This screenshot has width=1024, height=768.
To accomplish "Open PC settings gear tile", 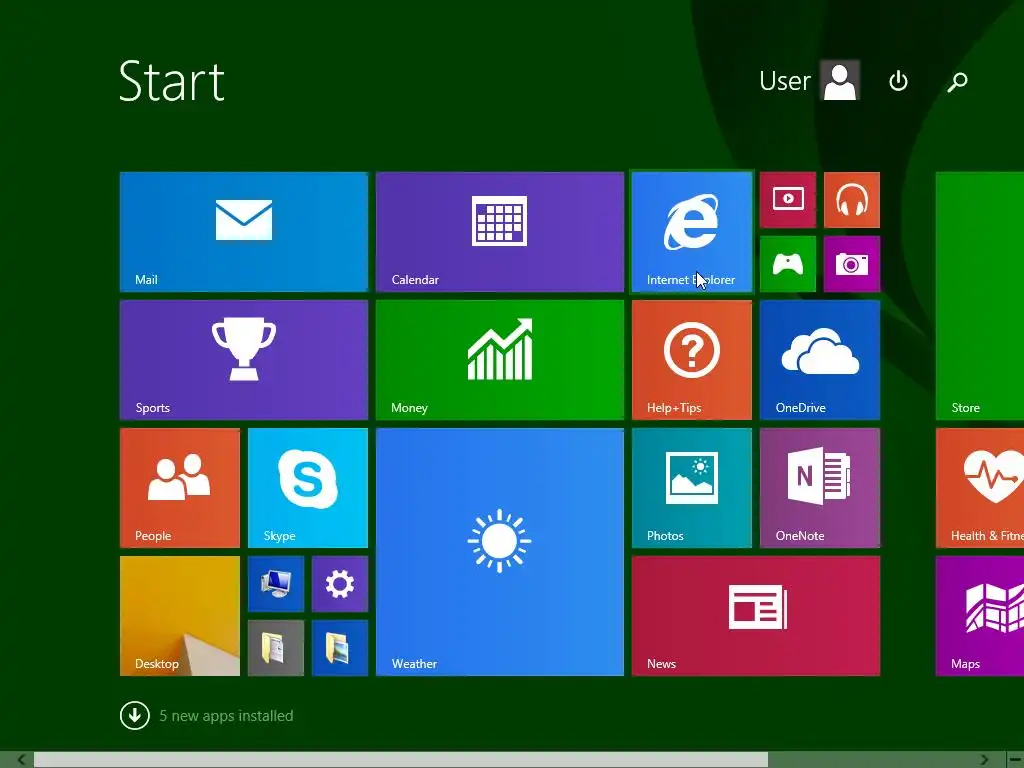I will click(340, 584).
